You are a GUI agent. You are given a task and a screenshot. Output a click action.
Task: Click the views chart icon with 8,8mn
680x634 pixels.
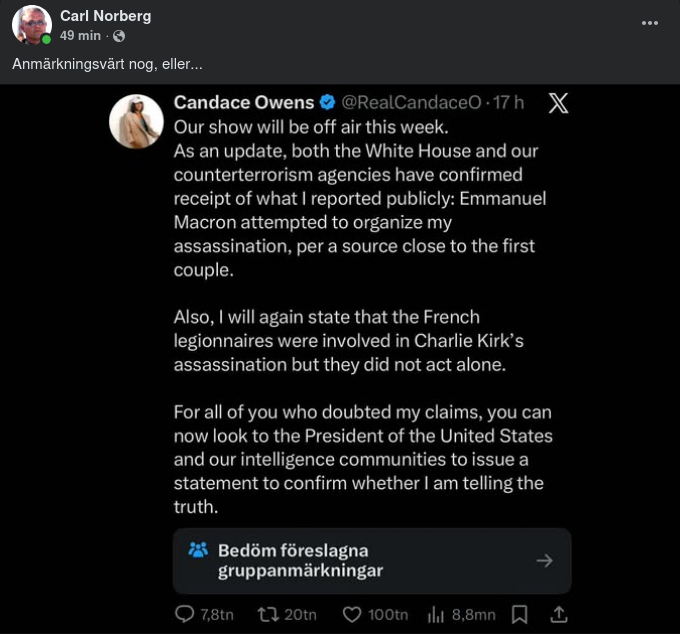coord(437,614)
